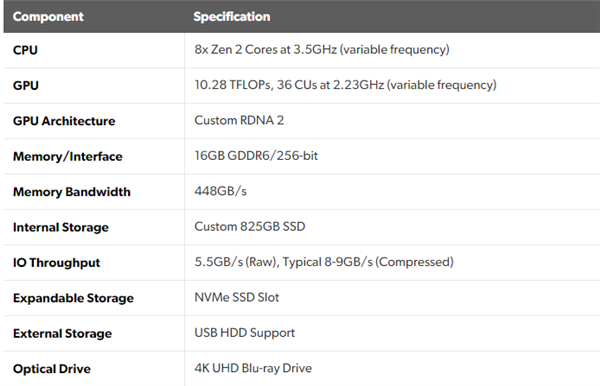Click the 'Custom 825GB SSD' value
600x386 pixels.
[x=250, y=226]
